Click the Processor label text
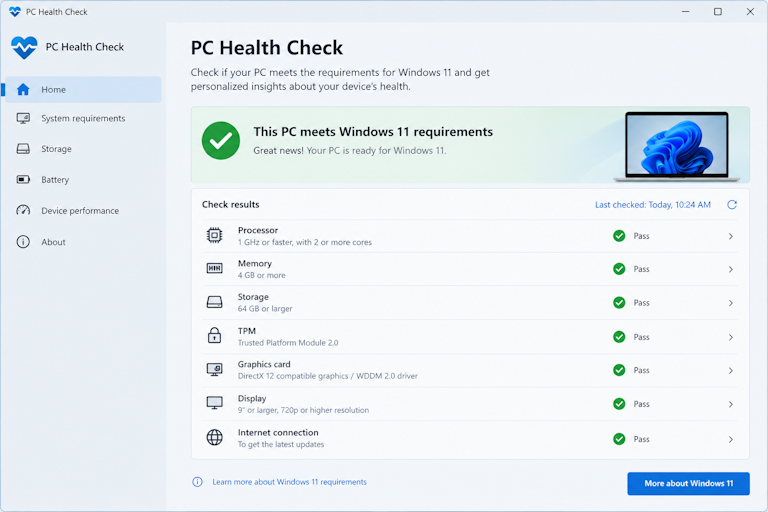 [x=258, y=230]
